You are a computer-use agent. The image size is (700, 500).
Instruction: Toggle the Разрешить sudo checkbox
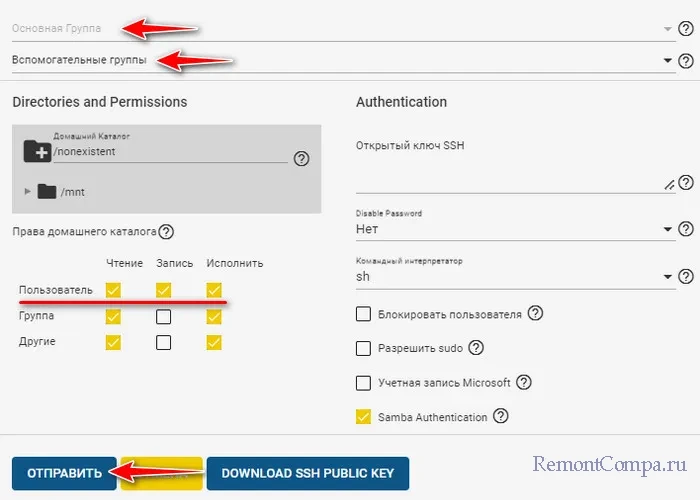tap(364, 348)
